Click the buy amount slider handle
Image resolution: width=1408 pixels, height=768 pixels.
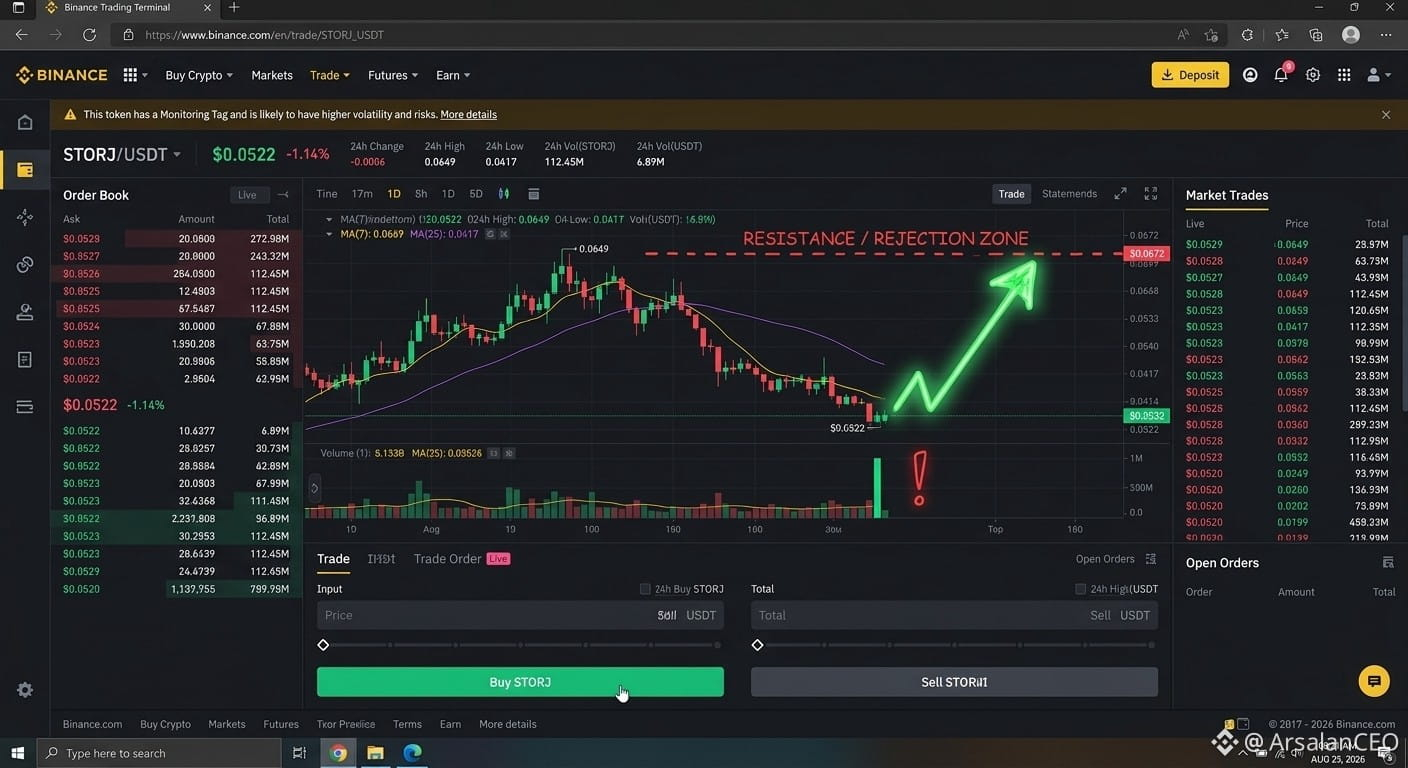(323, 645)
